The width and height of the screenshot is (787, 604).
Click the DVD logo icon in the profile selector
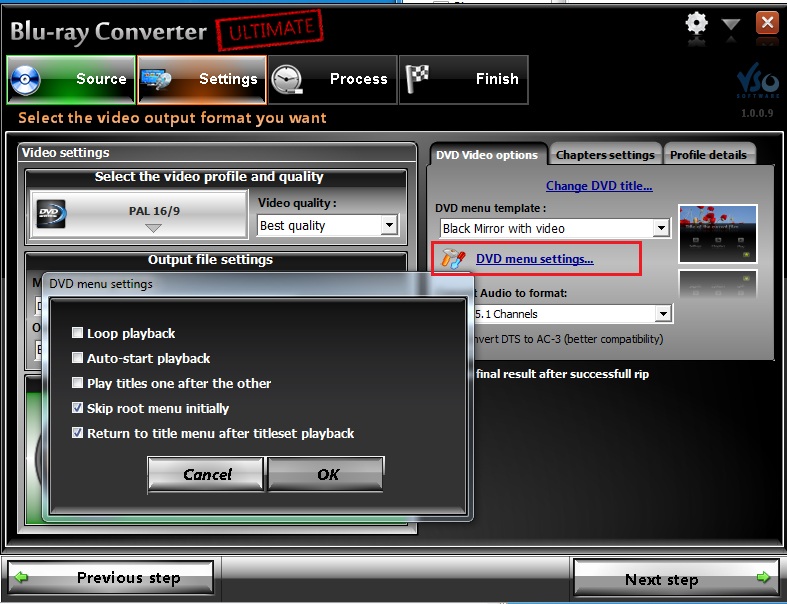pos(52,214)
